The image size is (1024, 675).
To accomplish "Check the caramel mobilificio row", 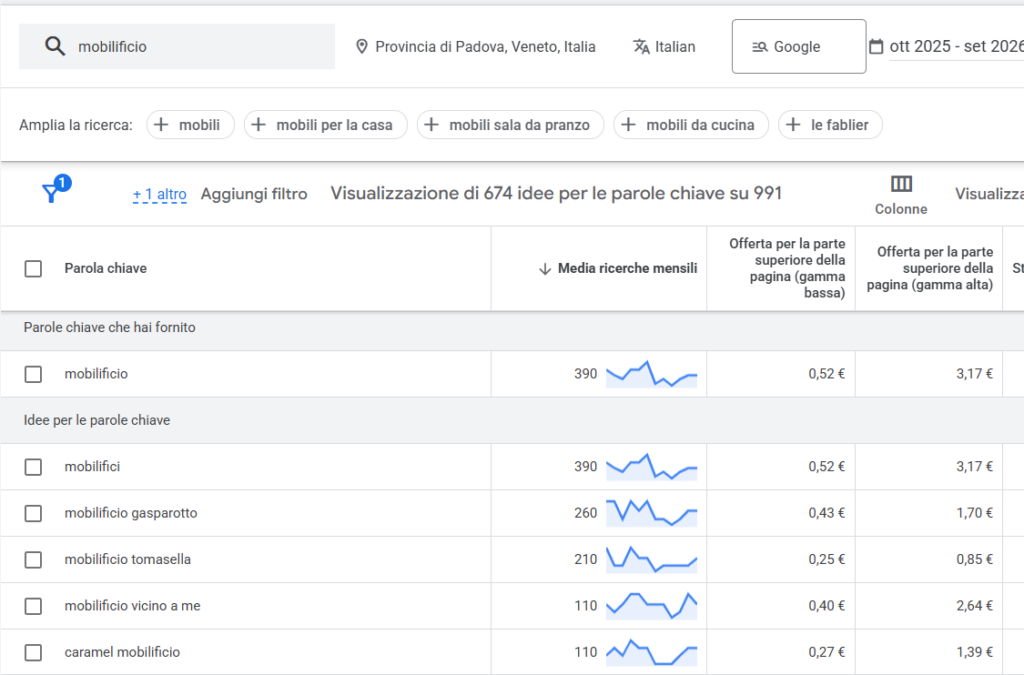I will (x=33, y=652).
